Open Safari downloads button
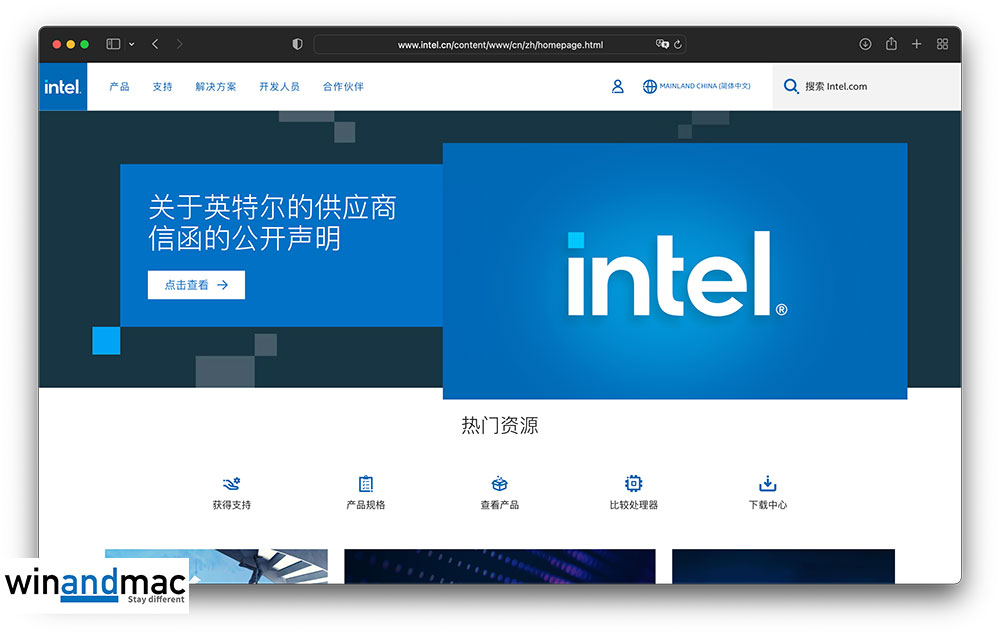This screenshot has width=1000, height=635. click(x=865, y=44)
